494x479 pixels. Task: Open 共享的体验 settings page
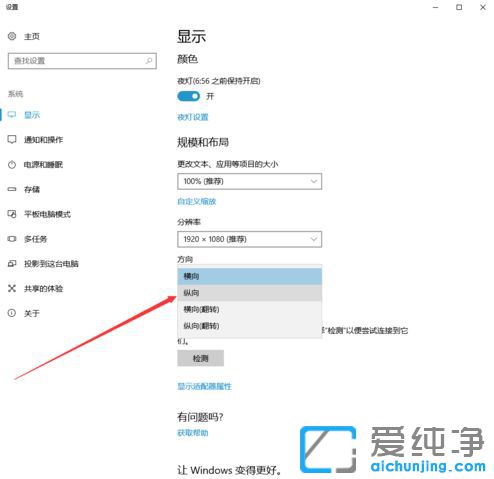tap(43, 288)
